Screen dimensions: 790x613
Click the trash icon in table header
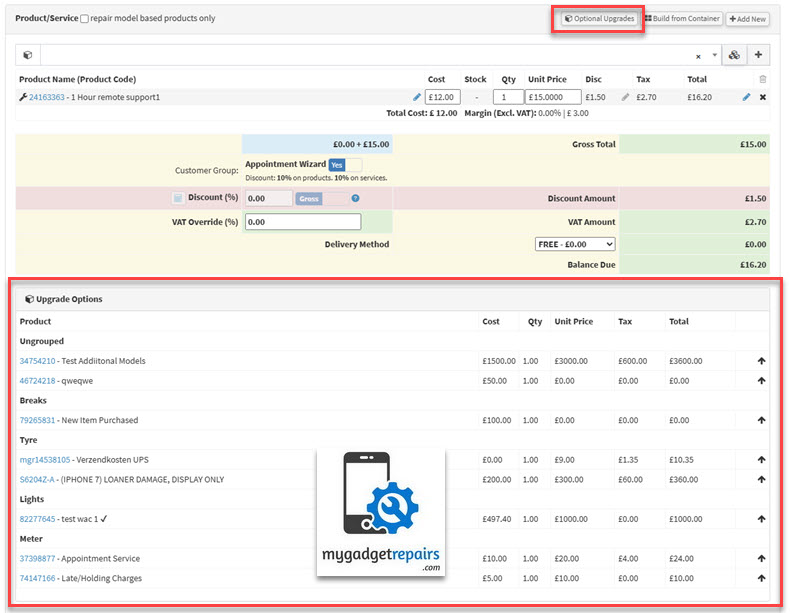763,79
